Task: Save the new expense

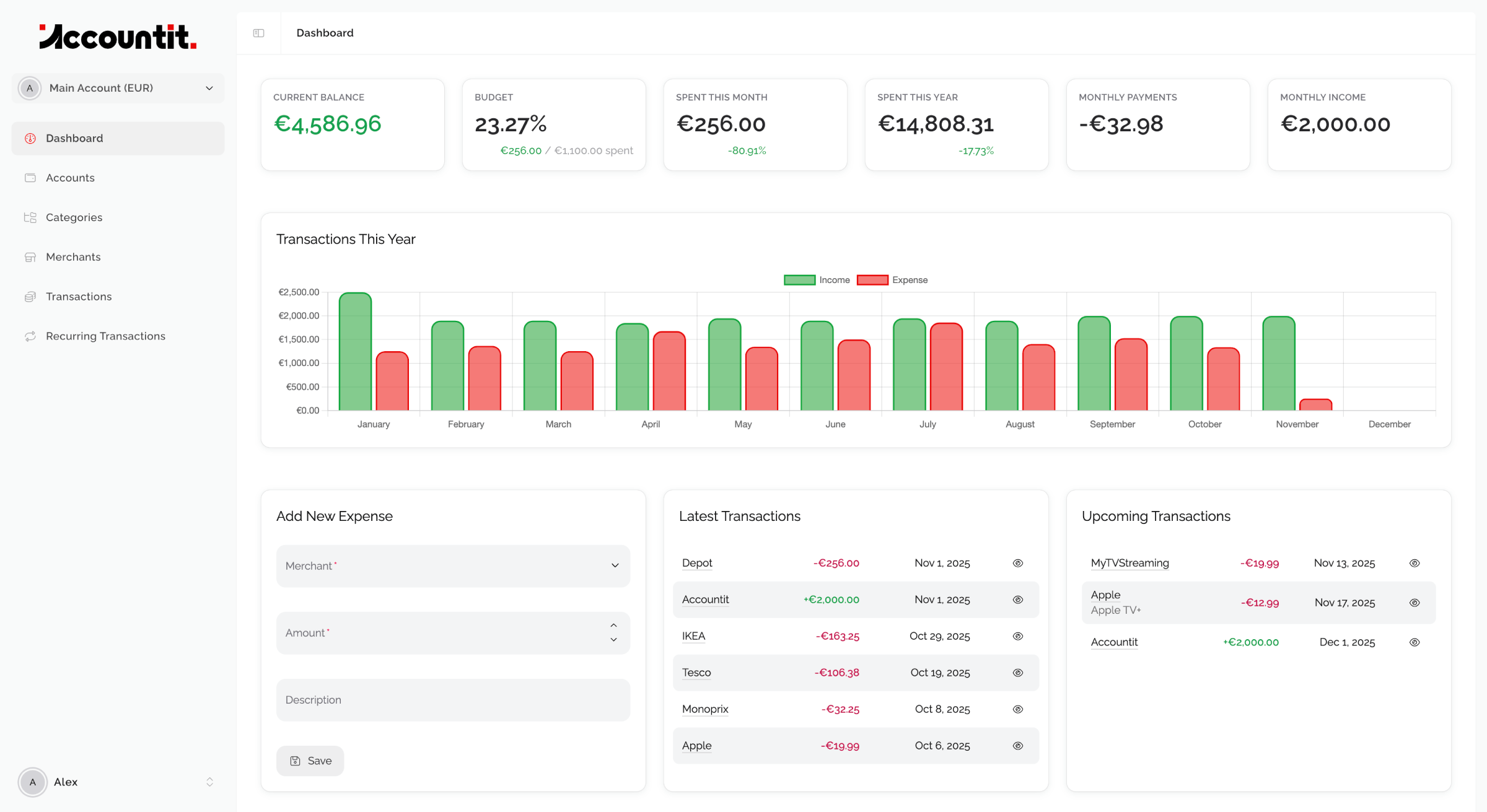Action: [310, 761]
